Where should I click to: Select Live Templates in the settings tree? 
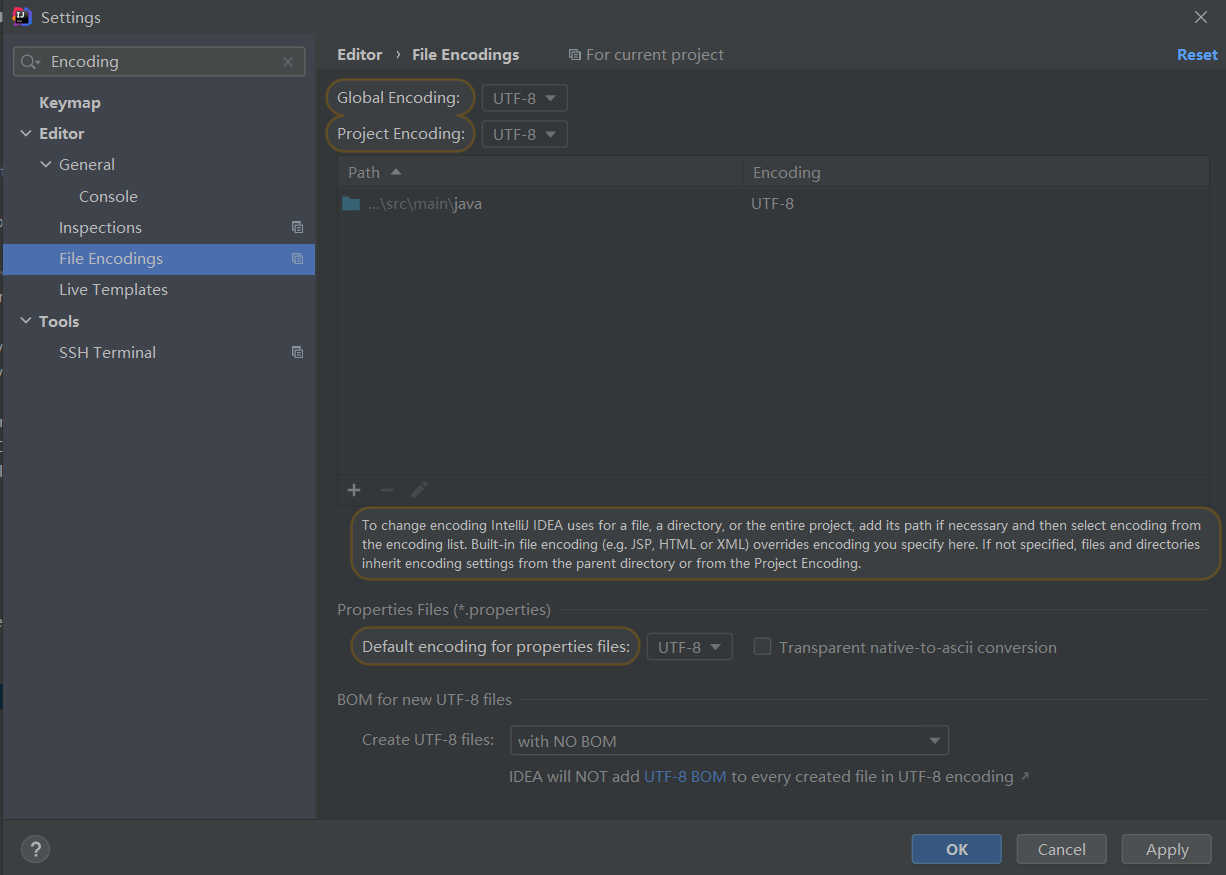(113, 289)
